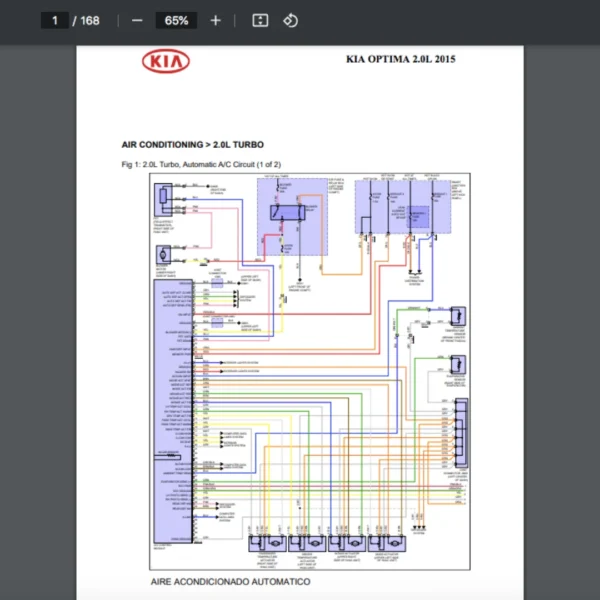
Task: Click the KIA logo on the page
Action: [x=166, y=61]
